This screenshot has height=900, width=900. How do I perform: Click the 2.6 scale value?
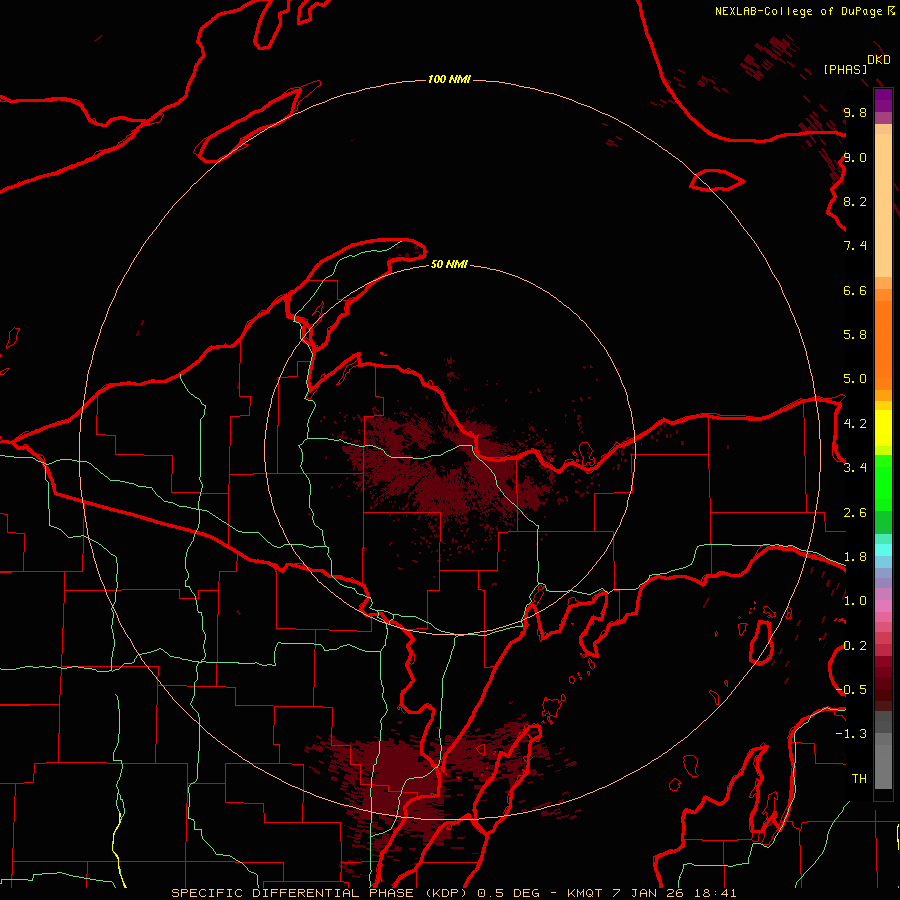tap(855, 513)
